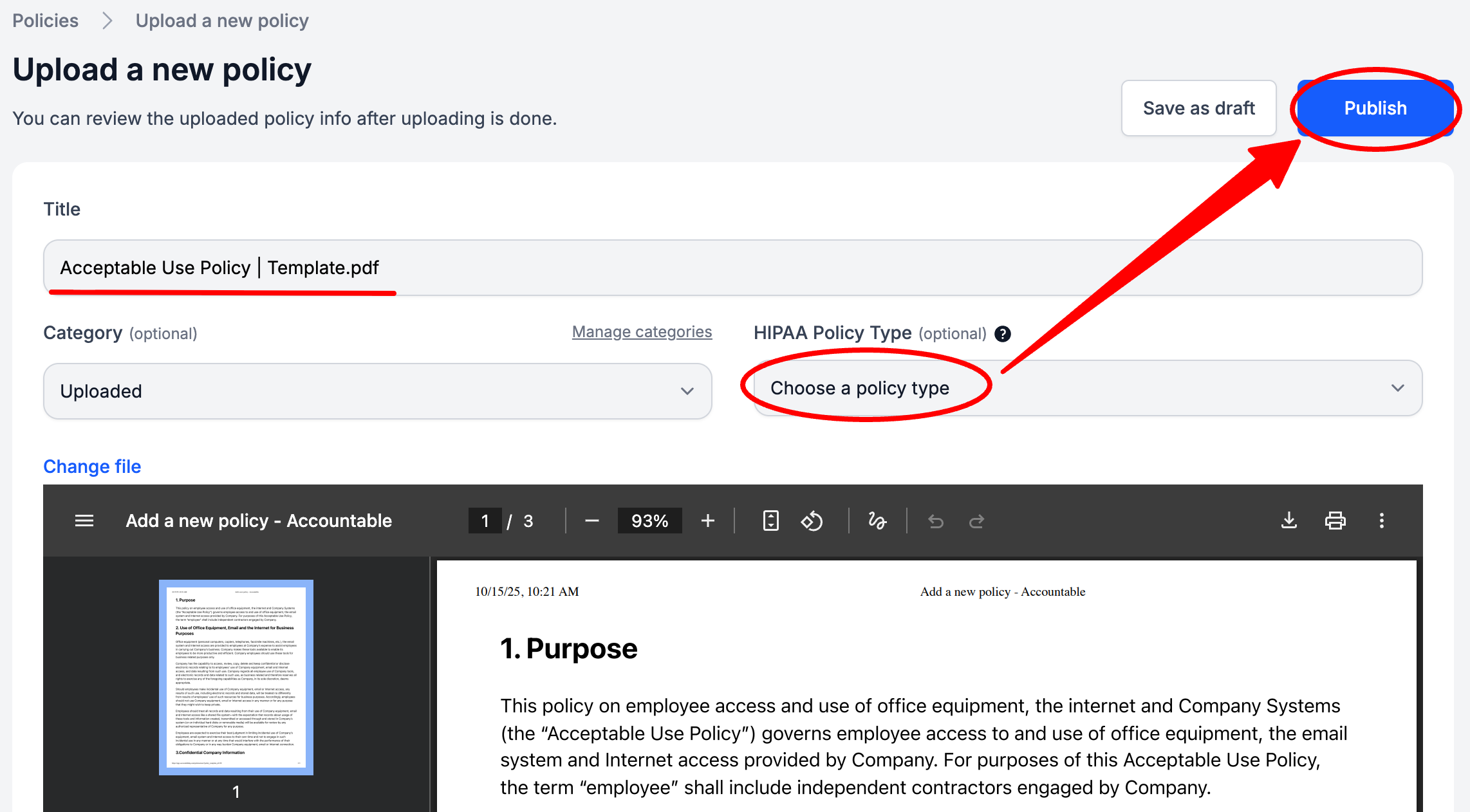Expand the Choose a policy type dropdown
This screenshot has width=1470, height=812.
[1088, 388]
